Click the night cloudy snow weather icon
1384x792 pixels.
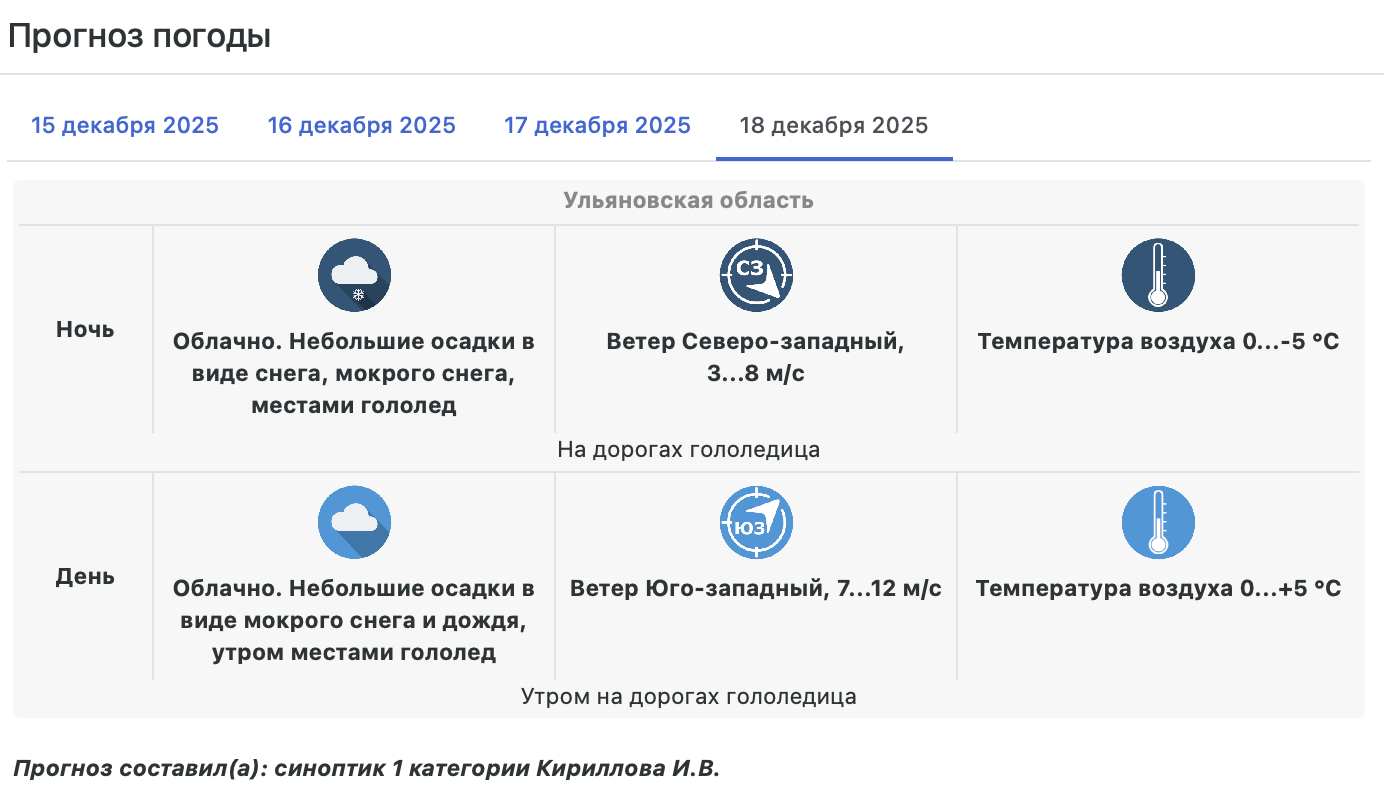[x=354, y=275]
